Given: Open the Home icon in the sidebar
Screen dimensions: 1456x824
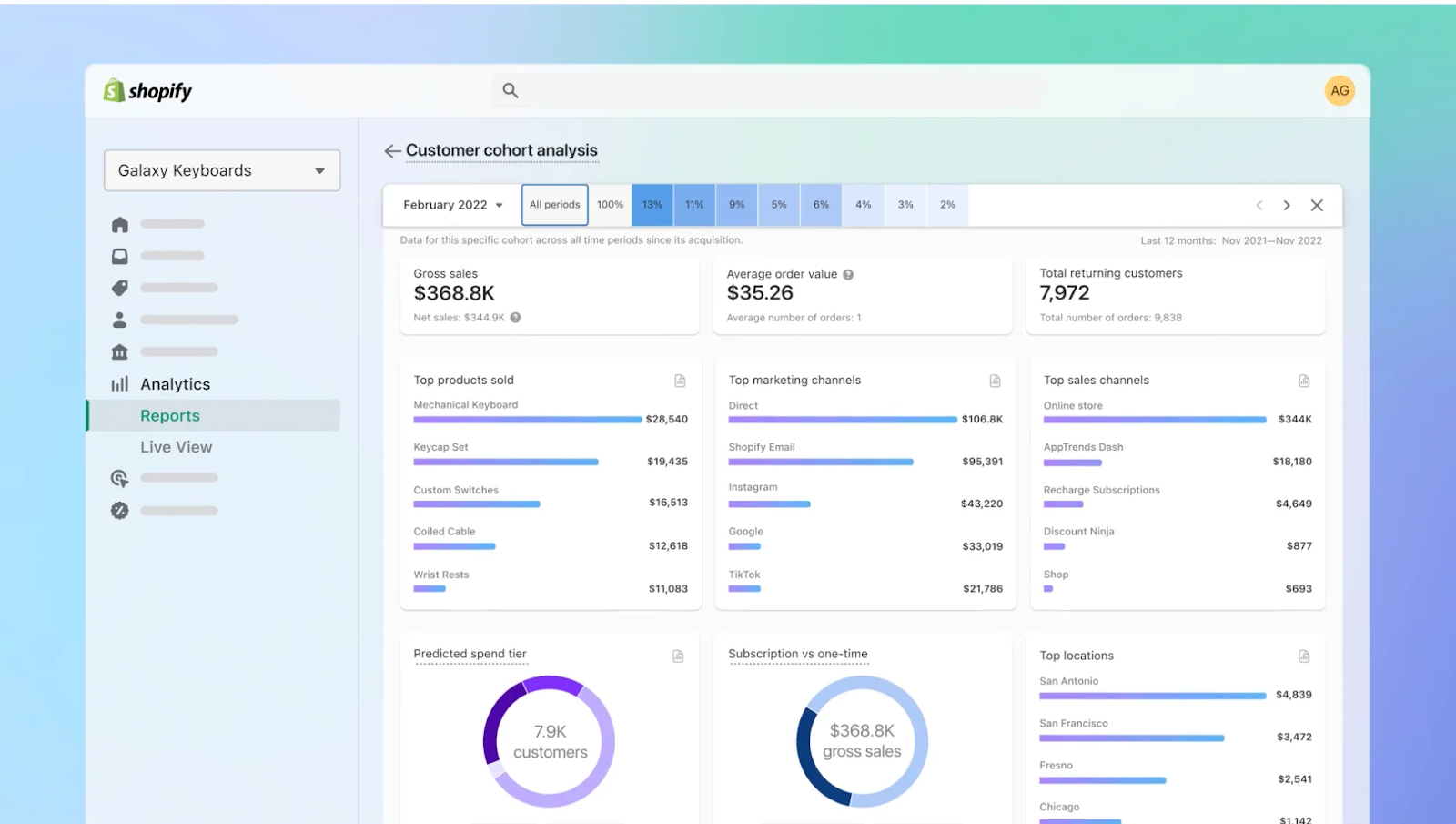Looking at the screenshot, I should point(119,223).
